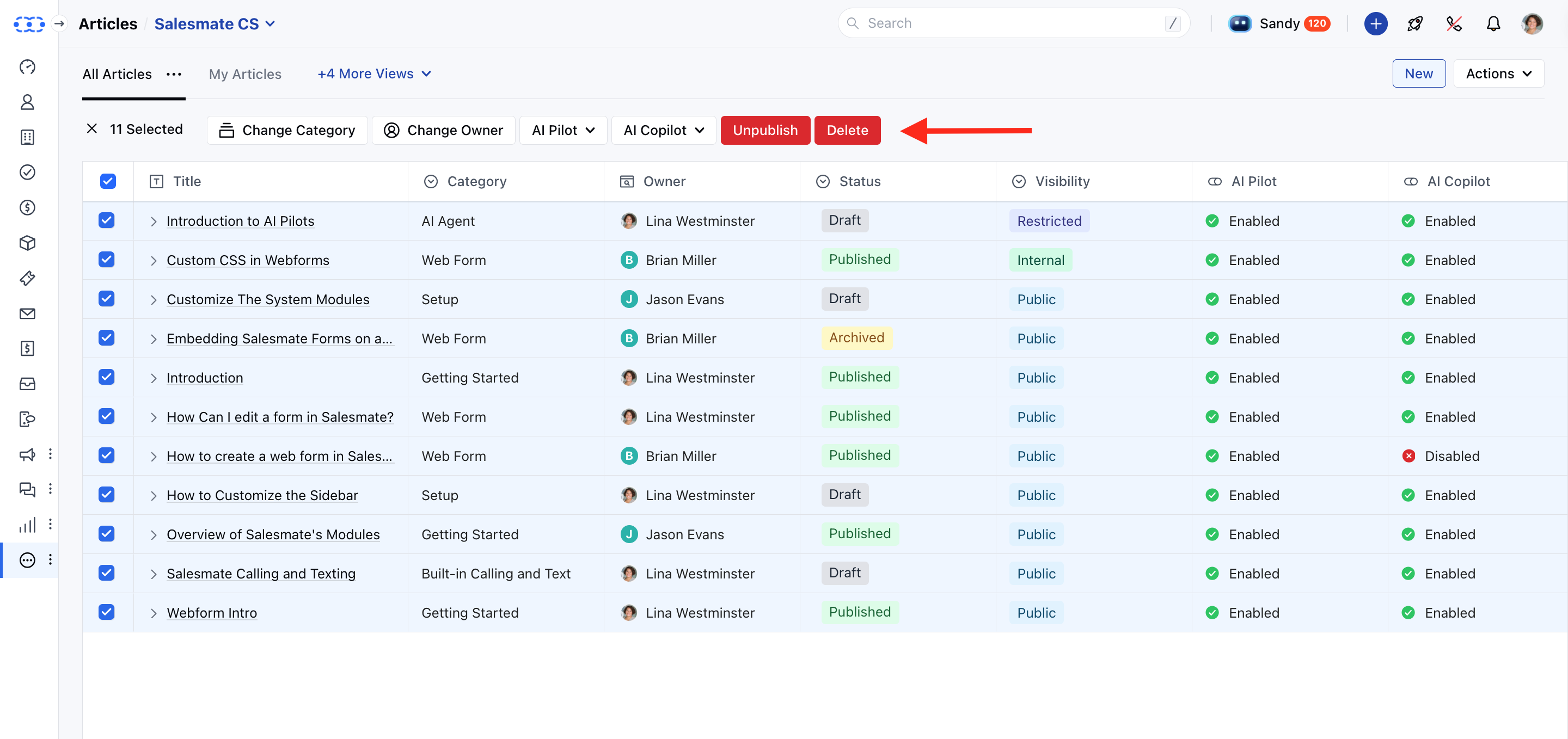Clear selection with the X icon
Viewport: 1568px width, 739px height.
click(92, 128)
